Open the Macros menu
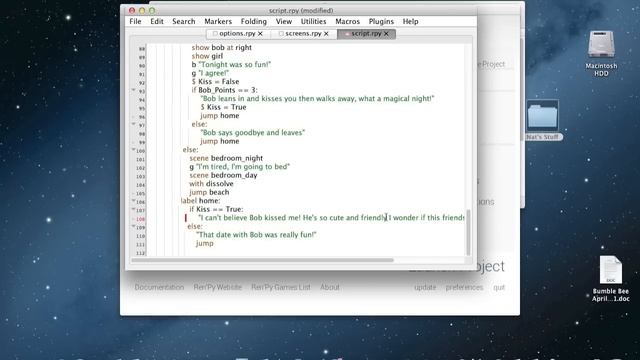 pyautogui.click(x=347, y=21)
